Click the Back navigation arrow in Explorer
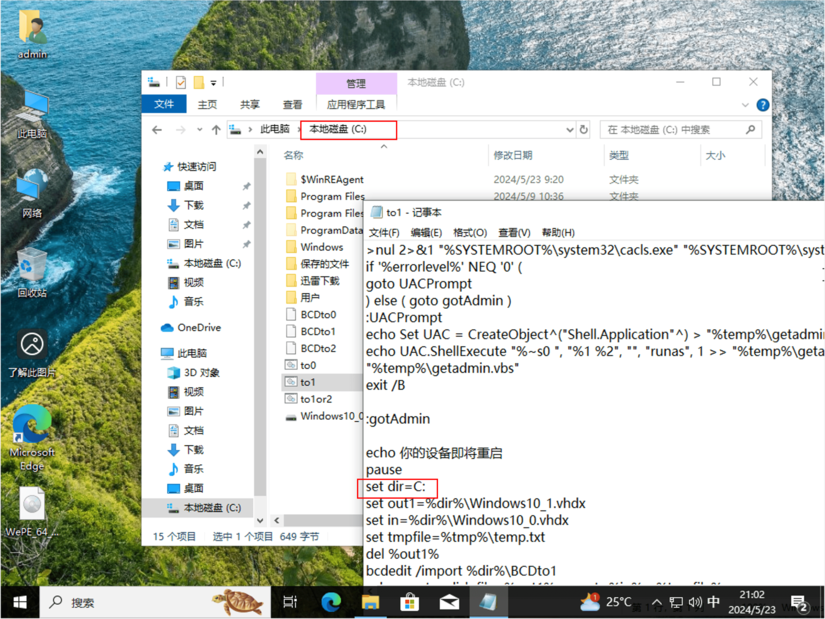 157,130
